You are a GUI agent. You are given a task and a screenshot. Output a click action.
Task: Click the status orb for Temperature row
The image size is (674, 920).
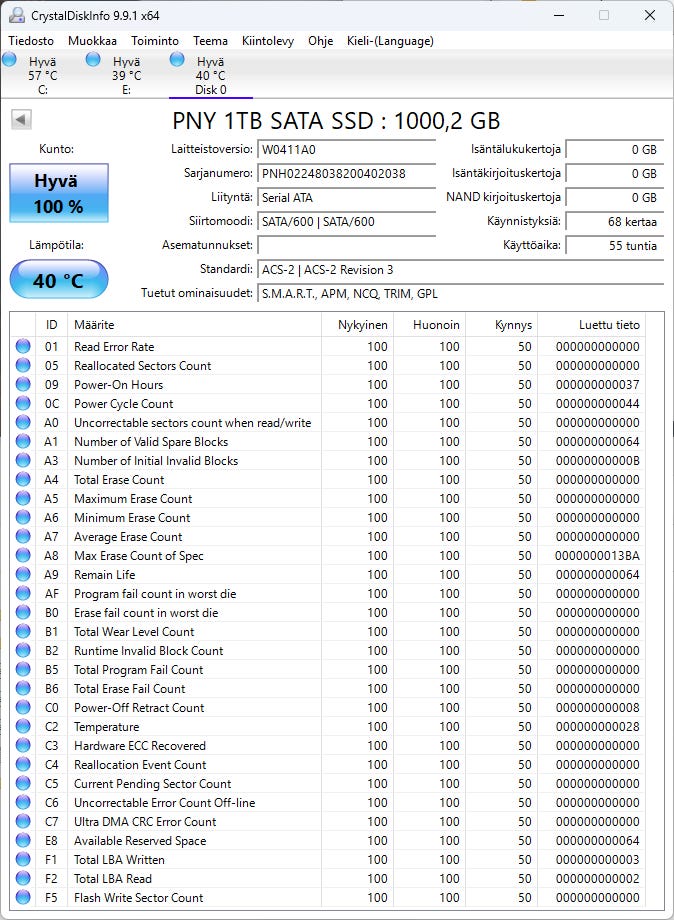coord(23,726)
